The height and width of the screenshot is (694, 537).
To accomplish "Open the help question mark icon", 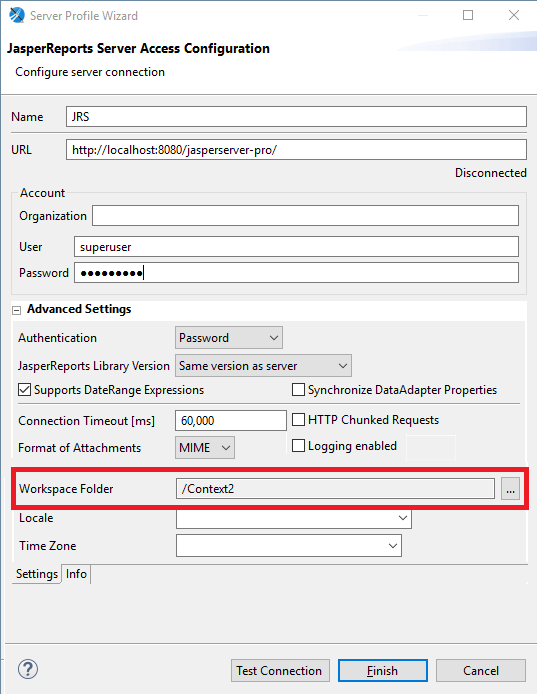I will point(28,669).
